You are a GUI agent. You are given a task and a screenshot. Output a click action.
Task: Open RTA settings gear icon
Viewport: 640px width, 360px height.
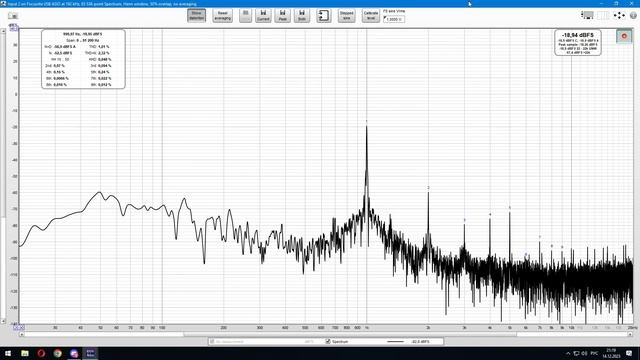click(633, 15)
